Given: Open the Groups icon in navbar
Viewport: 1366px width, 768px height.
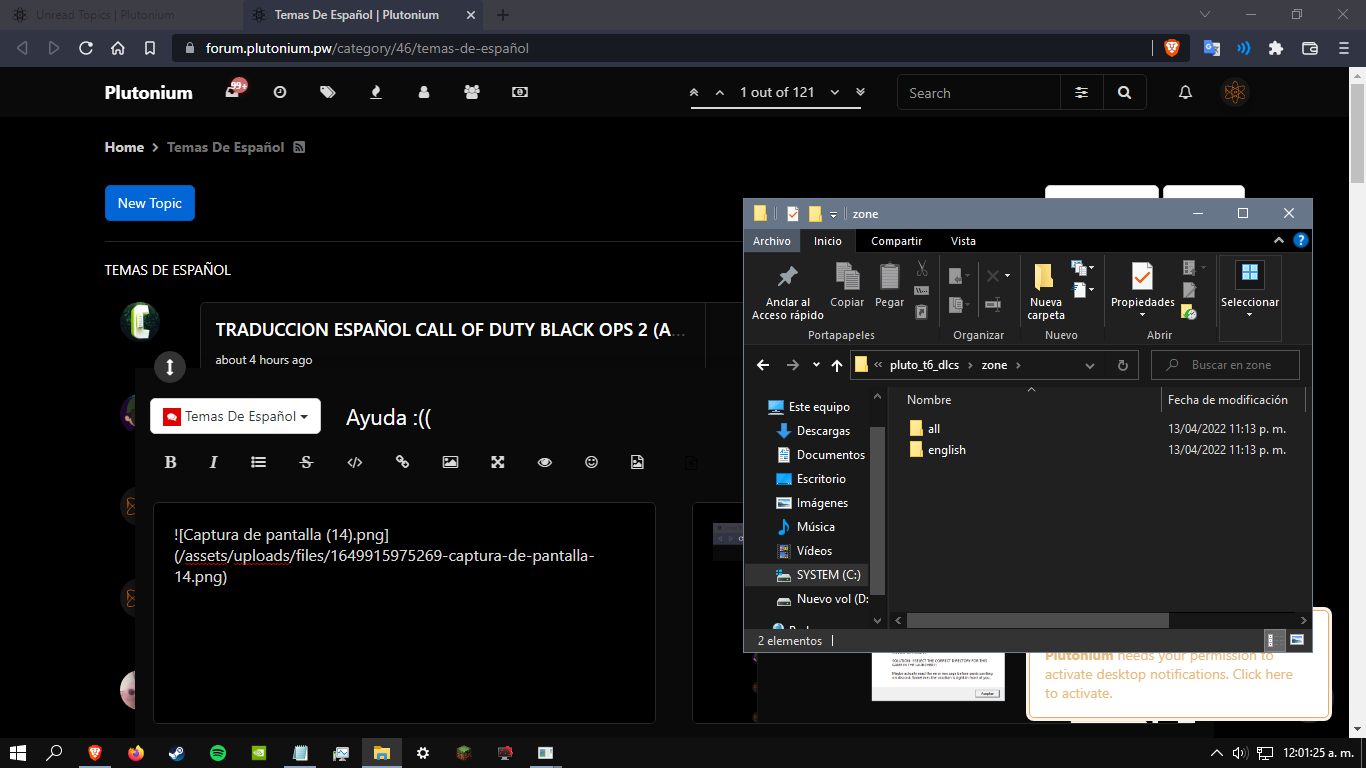Looking at the screenshot, I should point(472,92).
